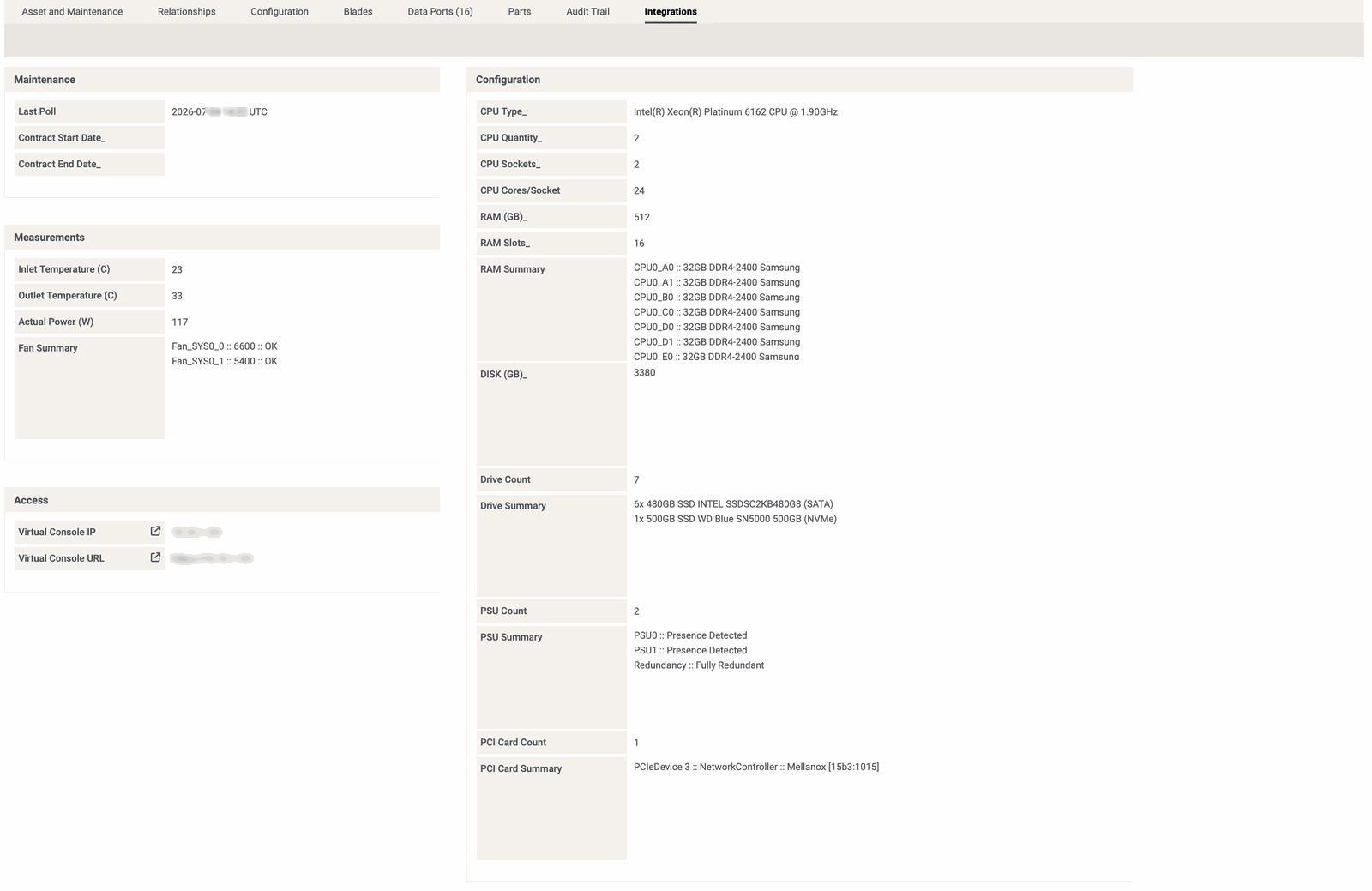Click the Configuration panel header
The image size is (1372, 891).
click(x=799, y=80)
